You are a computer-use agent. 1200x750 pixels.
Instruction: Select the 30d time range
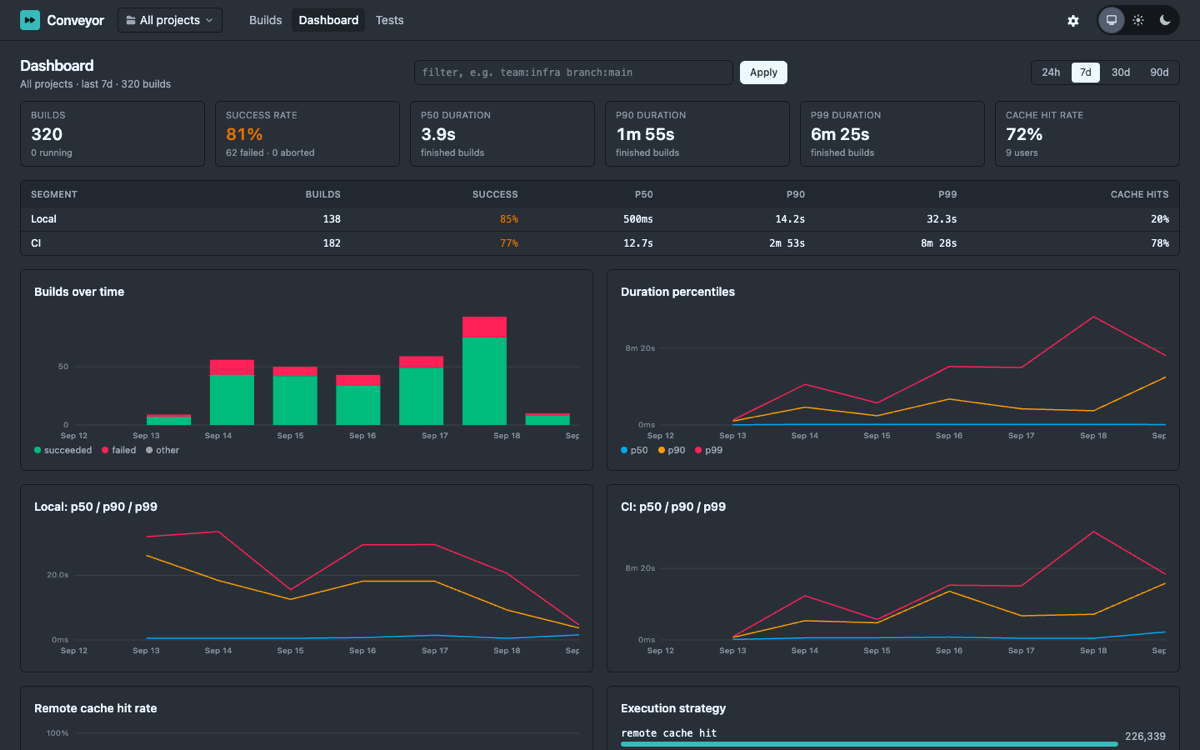[1121, 72]
